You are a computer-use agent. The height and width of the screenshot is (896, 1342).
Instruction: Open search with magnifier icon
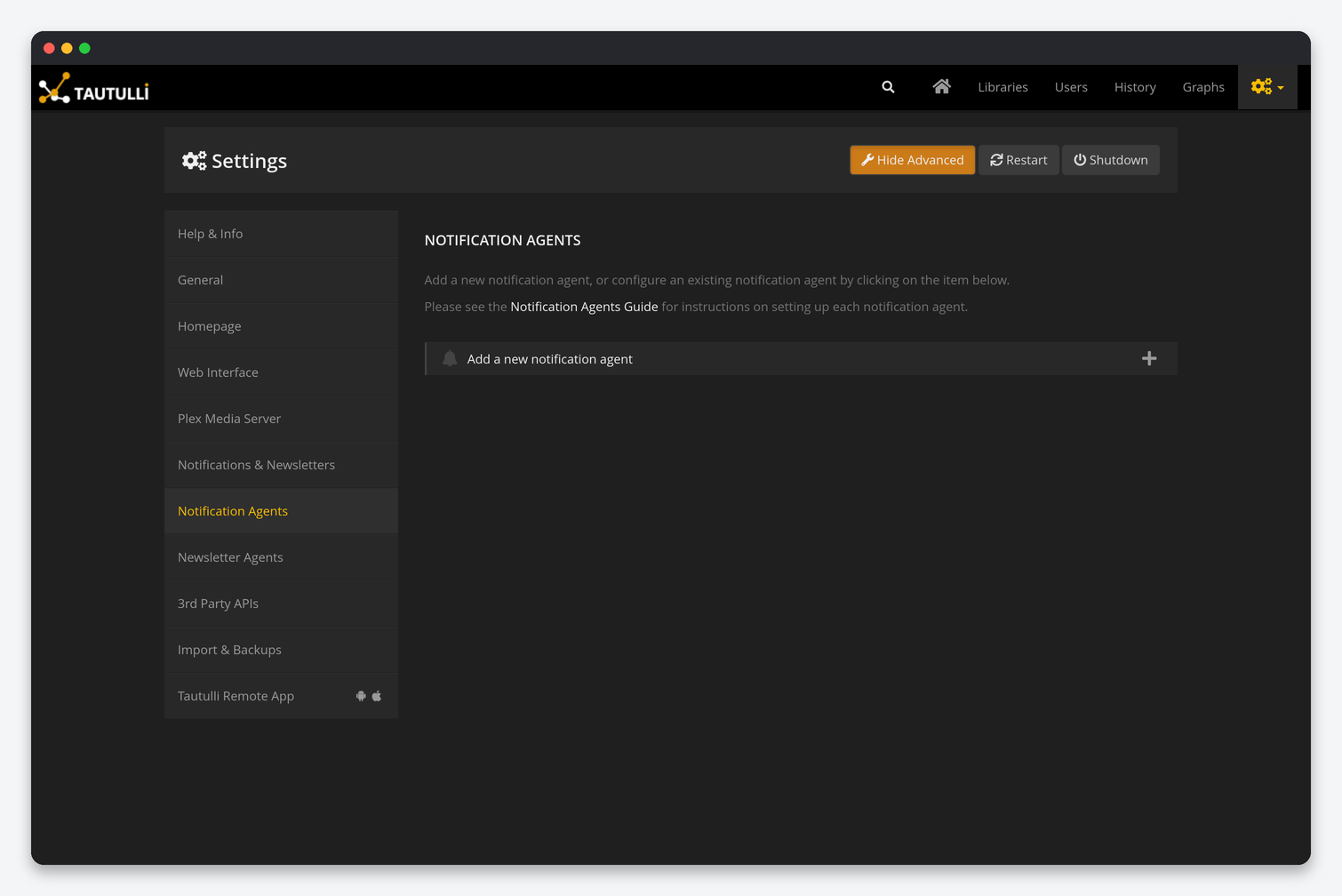click(x=888, y=87)
